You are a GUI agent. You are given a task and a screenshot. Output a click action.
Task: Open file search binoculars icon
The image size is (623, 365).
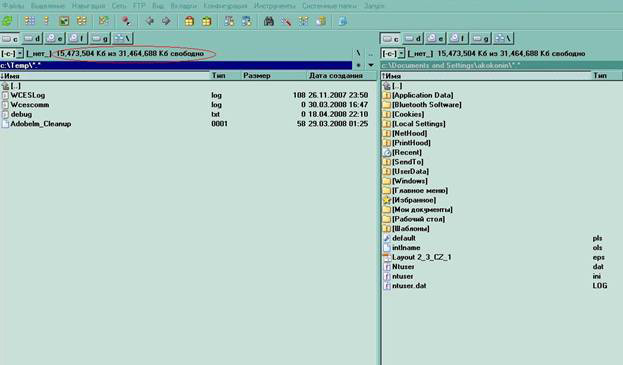[x=269, y=21]
